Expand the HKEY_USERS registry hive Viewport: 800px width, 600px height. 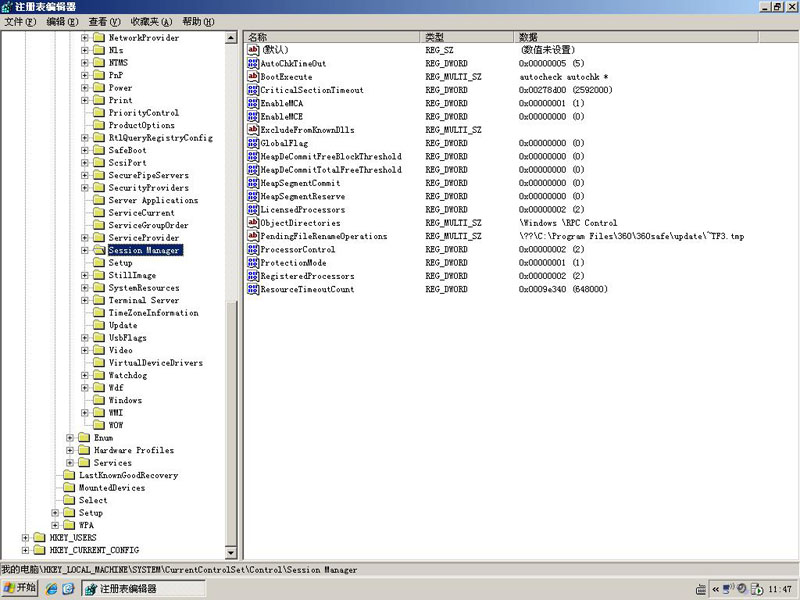pos(25,538)
